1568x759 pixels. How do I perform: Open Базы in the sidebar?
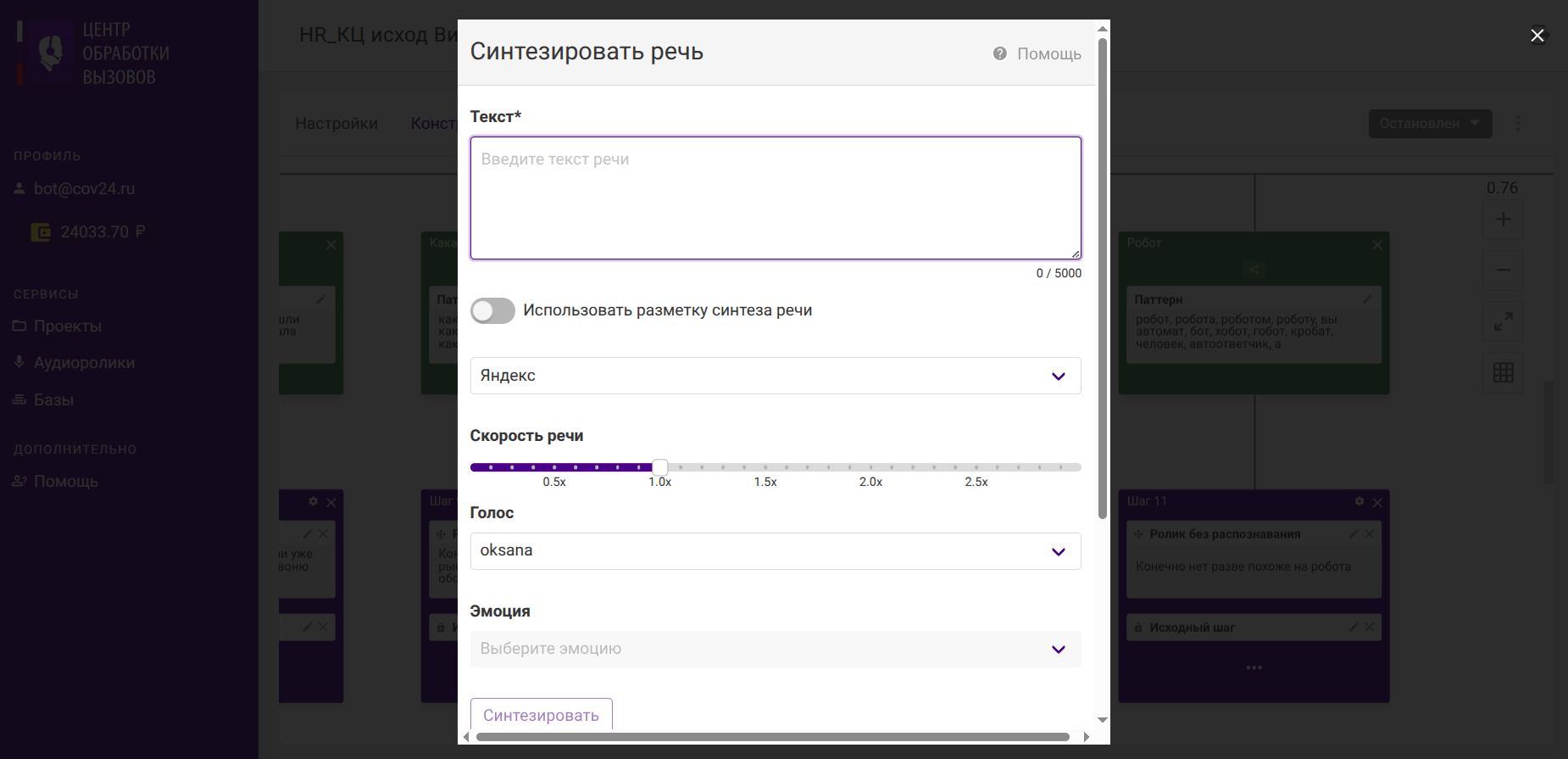coord(53,400)
